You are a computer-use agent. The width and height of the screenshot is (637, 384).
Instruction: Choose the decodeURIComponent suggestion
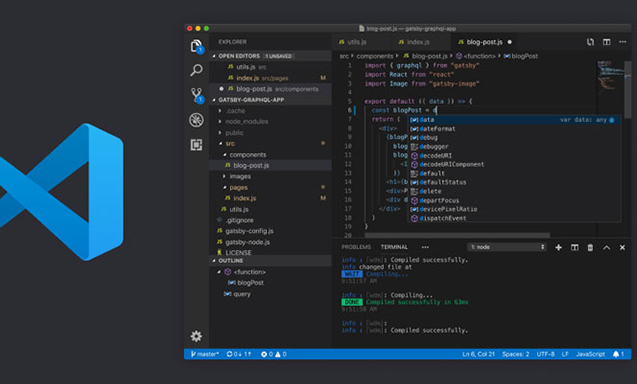click(514, 165)
